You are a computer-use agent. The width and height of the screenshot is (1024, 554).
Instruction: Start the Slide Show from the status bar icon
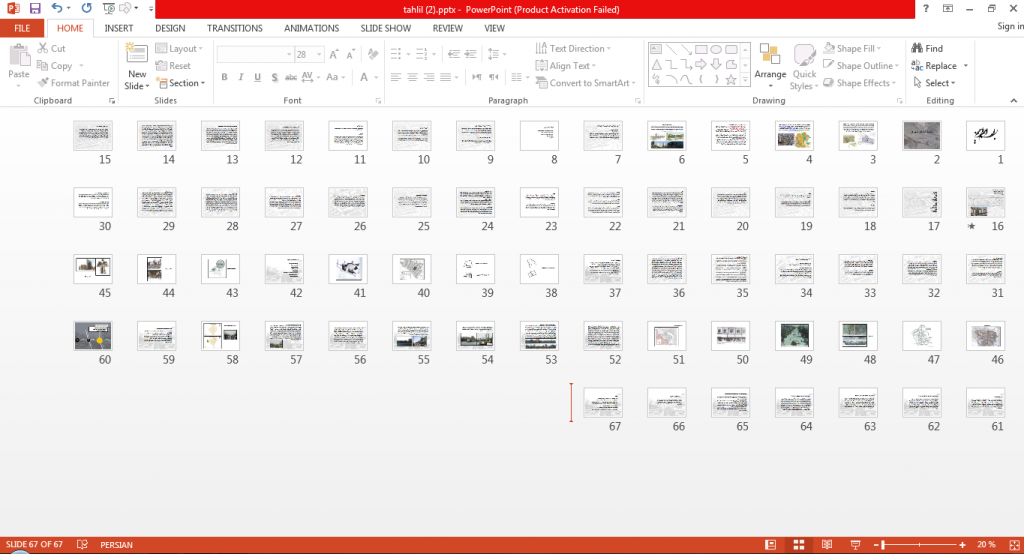tap(855, 544)
